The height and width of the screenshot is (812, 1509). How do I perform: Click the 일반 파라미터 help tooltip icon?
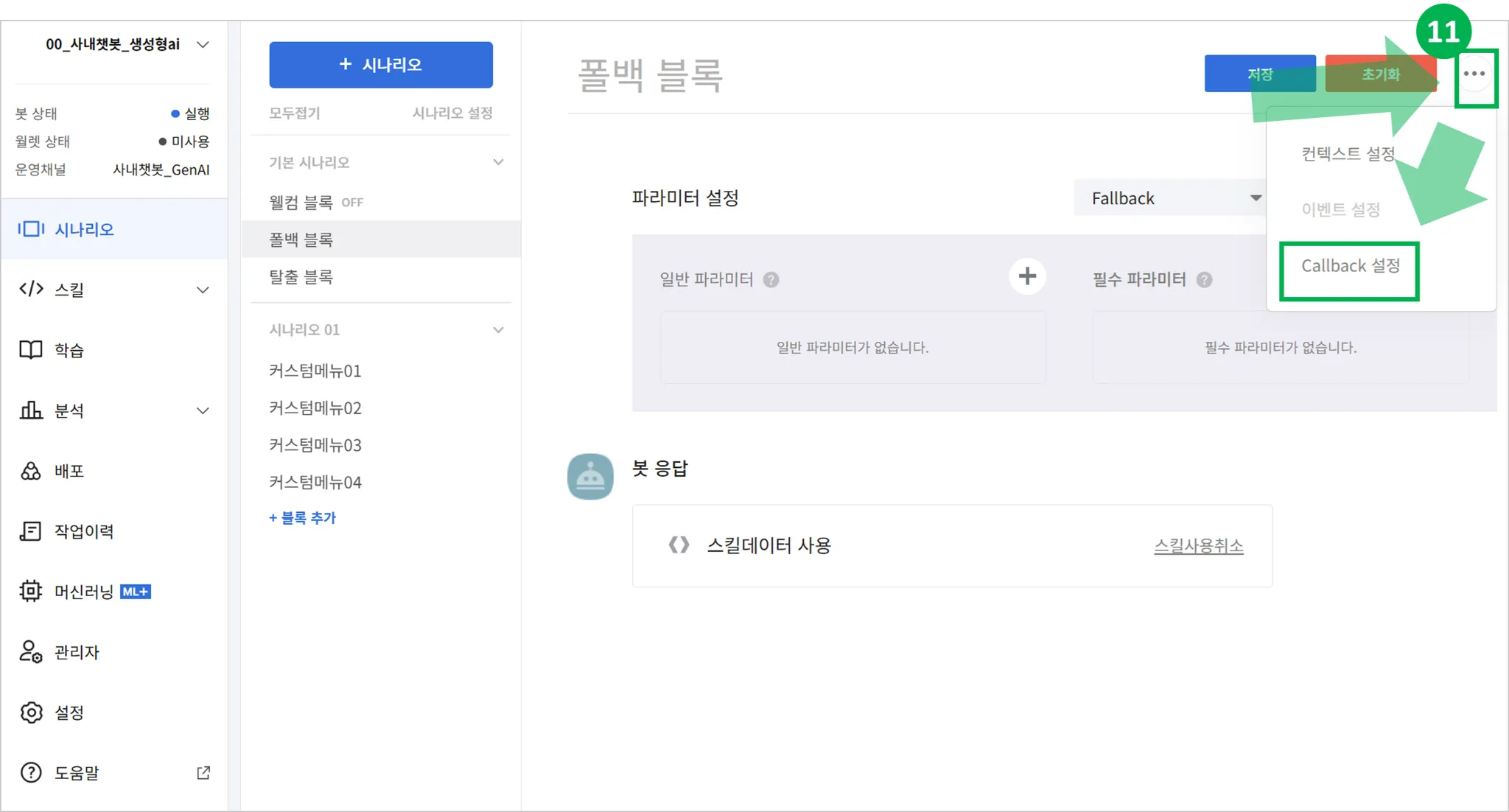(771, 279)
